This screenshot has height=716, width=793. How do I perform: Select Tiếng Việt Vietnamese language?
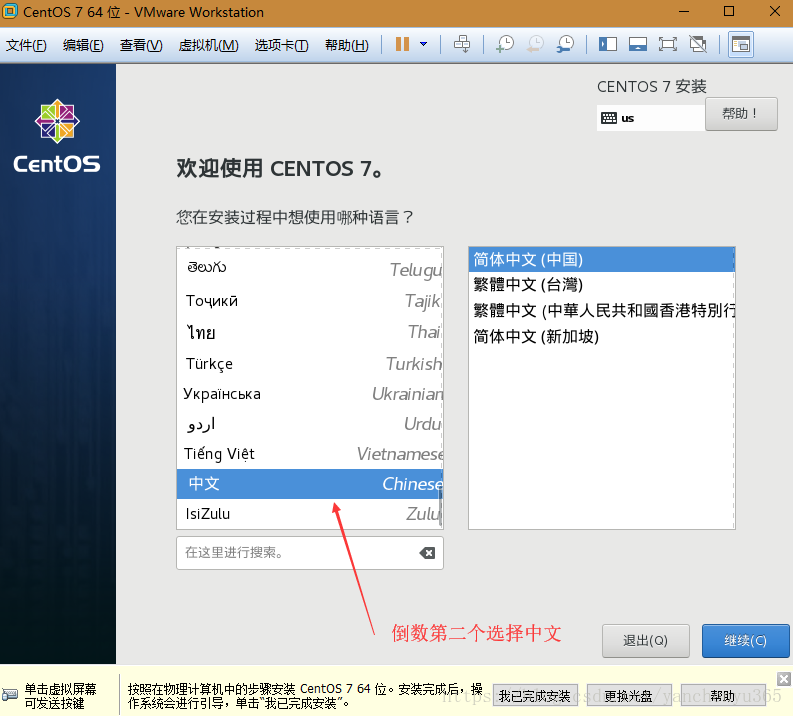pyautogui.click(x=310, y=454)
